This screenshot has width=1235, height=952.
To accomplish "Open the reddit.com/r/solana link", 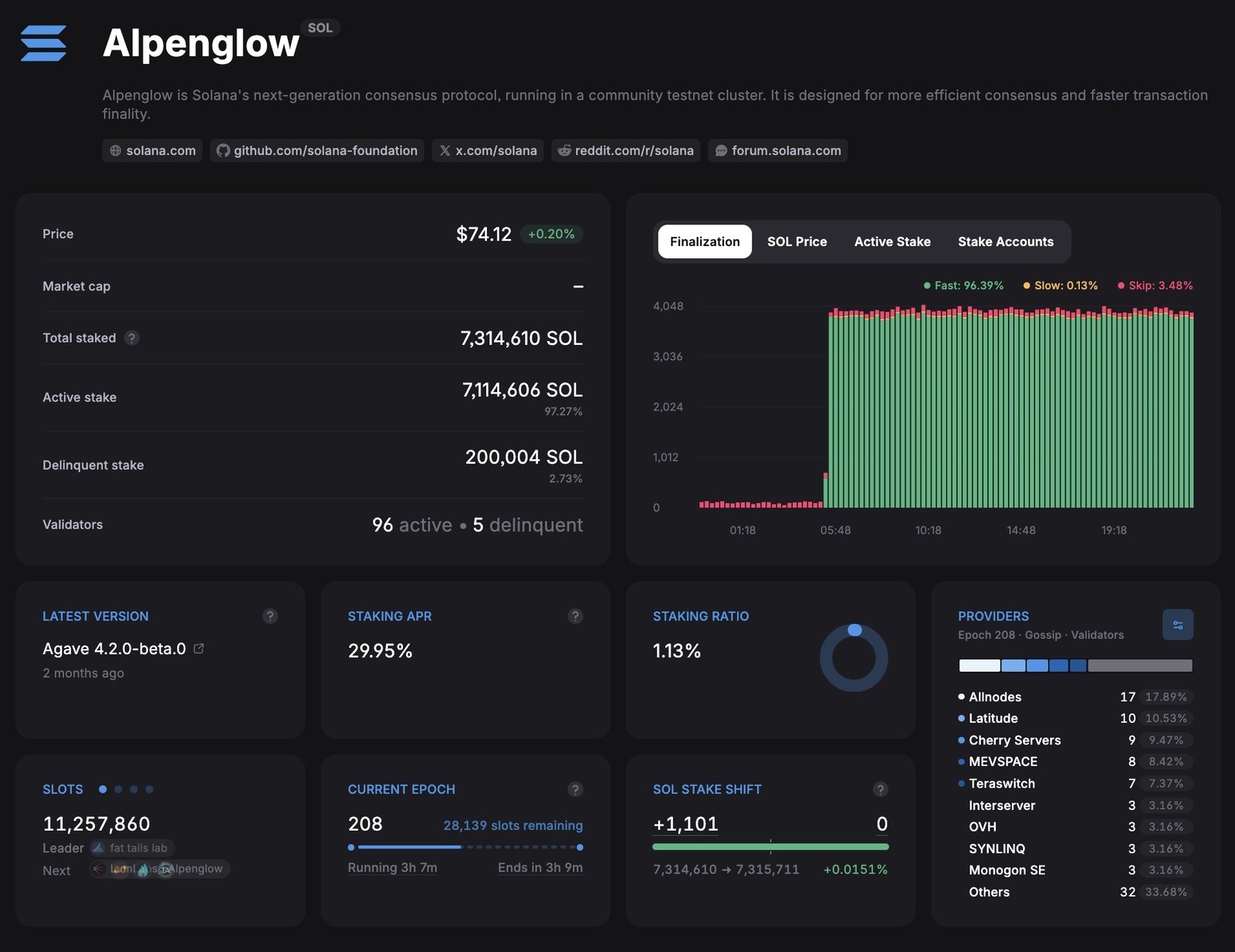I will (626, 150).
